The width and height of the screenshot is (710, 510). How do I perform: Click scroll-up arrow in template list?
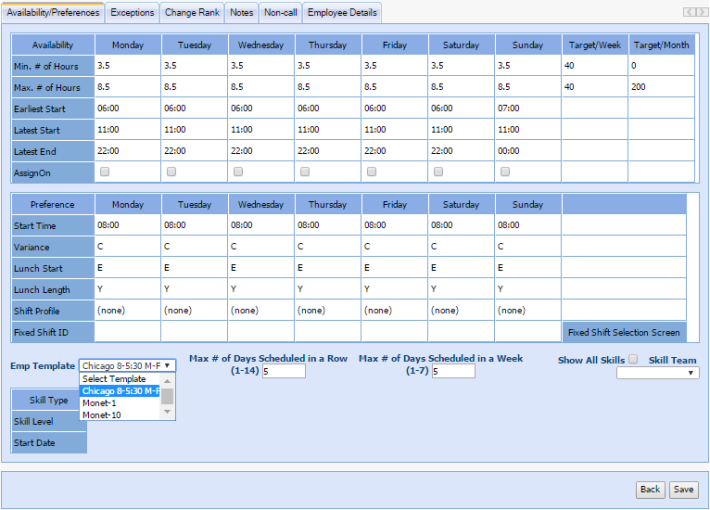[168, 380]
